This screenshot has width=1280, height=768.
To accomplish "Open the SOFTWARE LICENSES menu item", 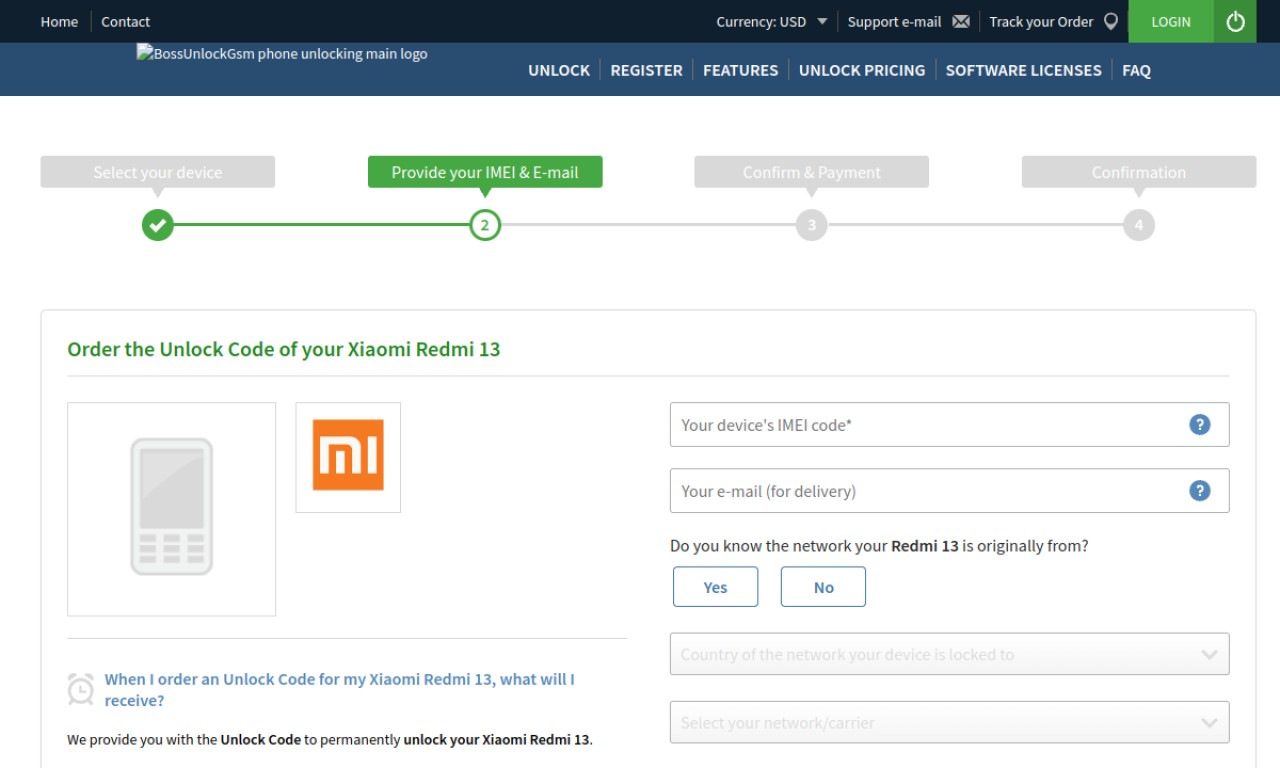I will [x=1023, y=70].
